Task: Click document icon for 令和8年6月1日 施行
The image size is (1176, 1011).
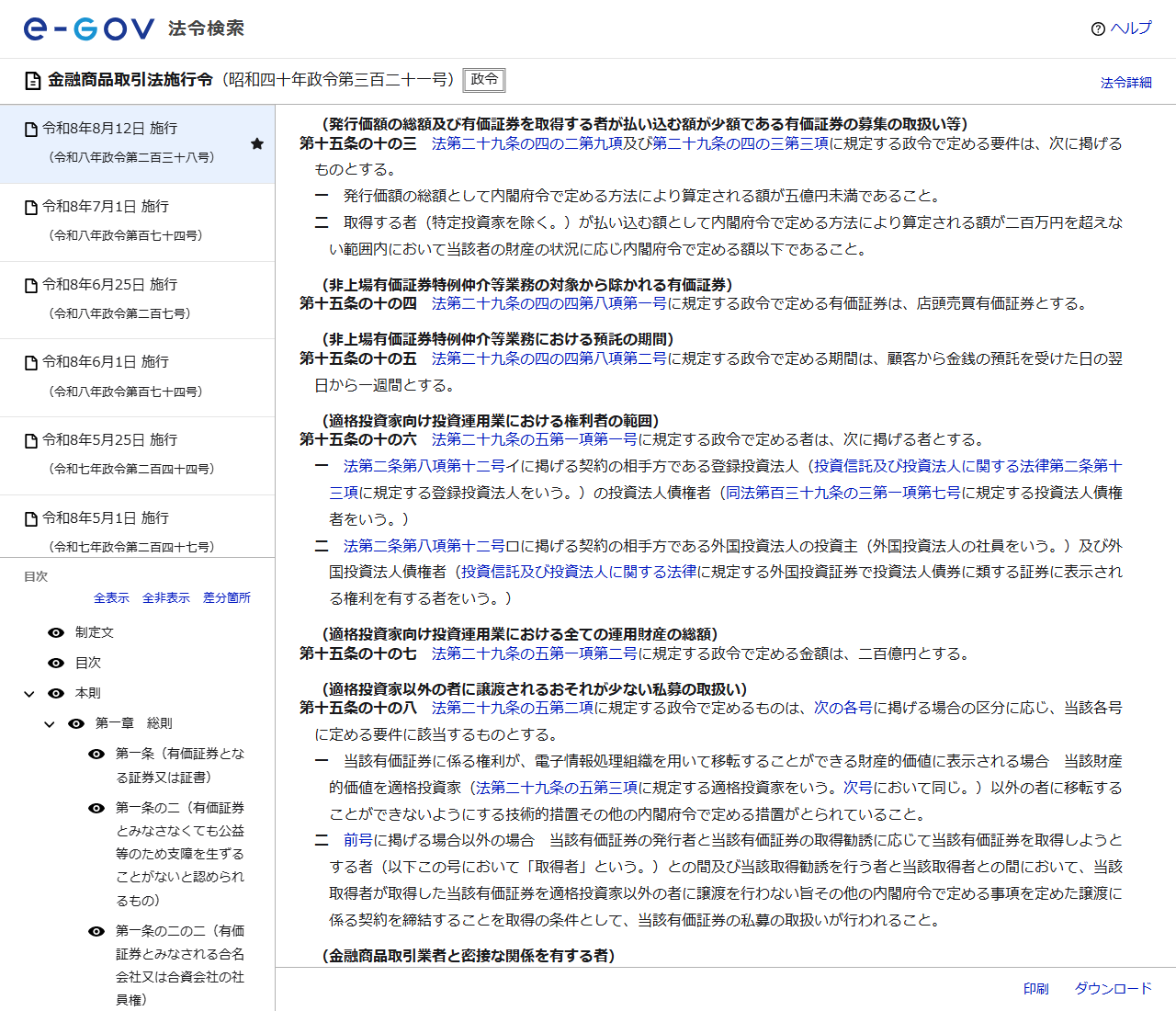Action: (x=31, y=363)
